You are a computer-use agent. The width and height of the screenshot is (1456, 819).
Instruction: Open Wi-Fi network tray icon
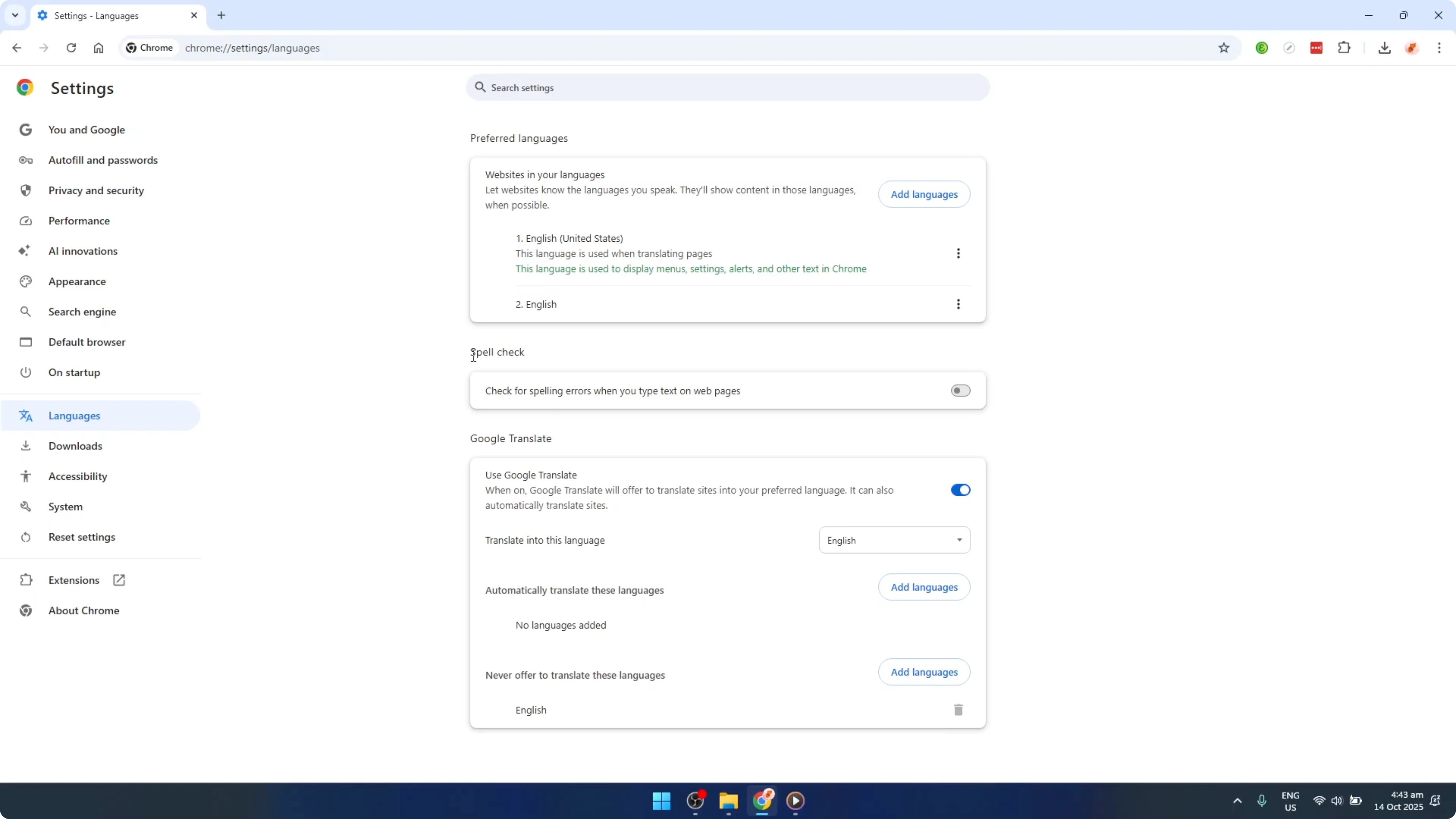[1319, 801]
